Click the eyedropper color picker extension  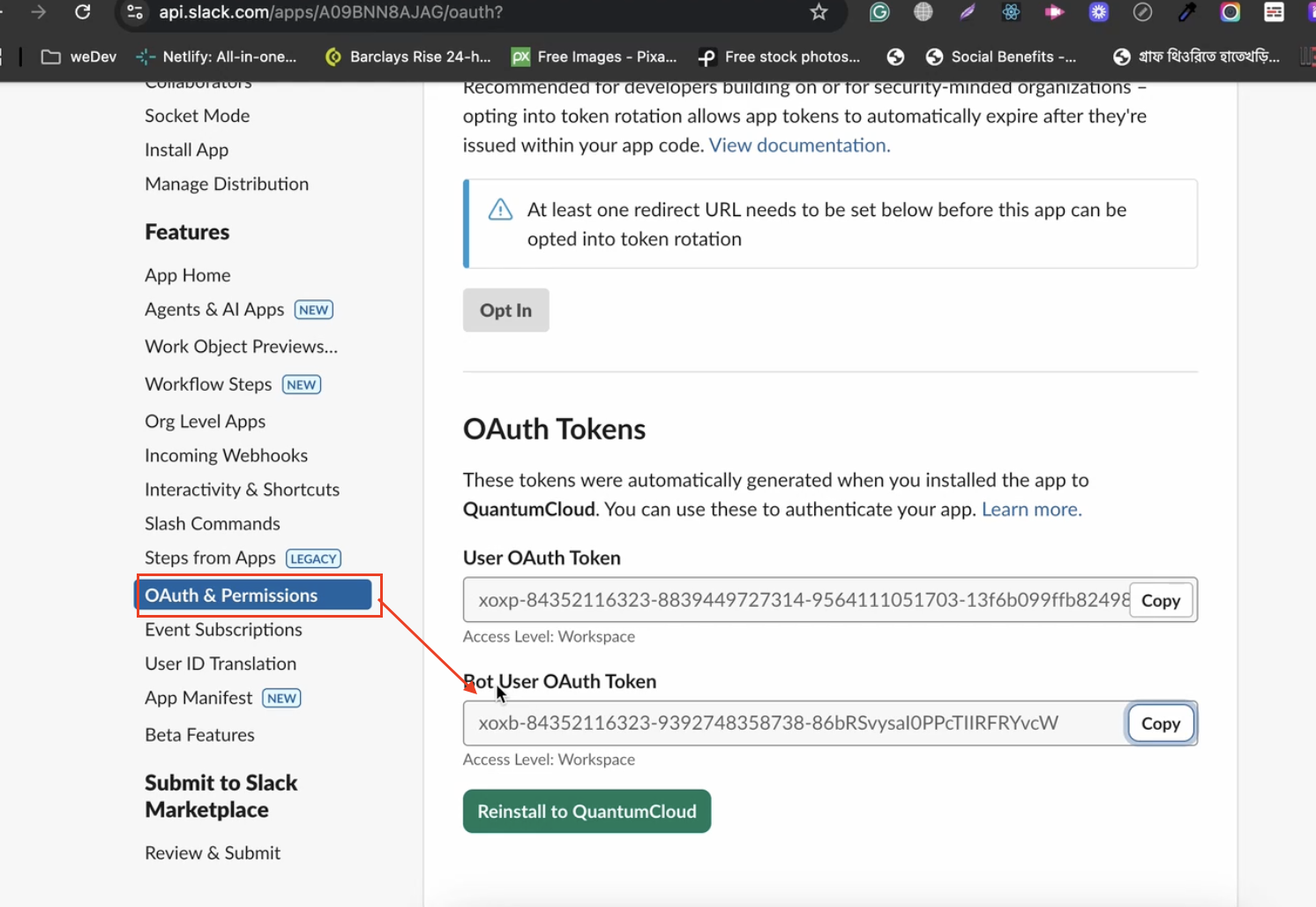coord(1186,12)
